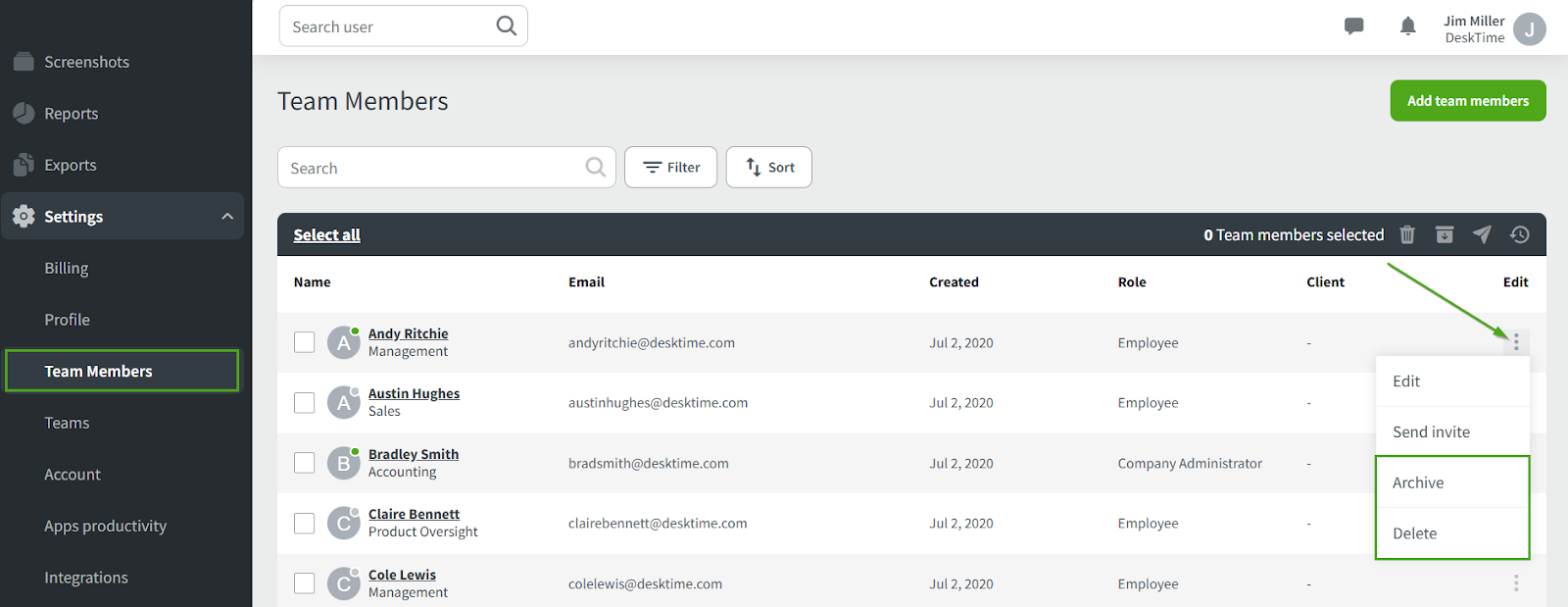Click the trash delete icon in selection bar
Image resolution: width=1568 pixels, height=607 pixels.
[1407, 234]
